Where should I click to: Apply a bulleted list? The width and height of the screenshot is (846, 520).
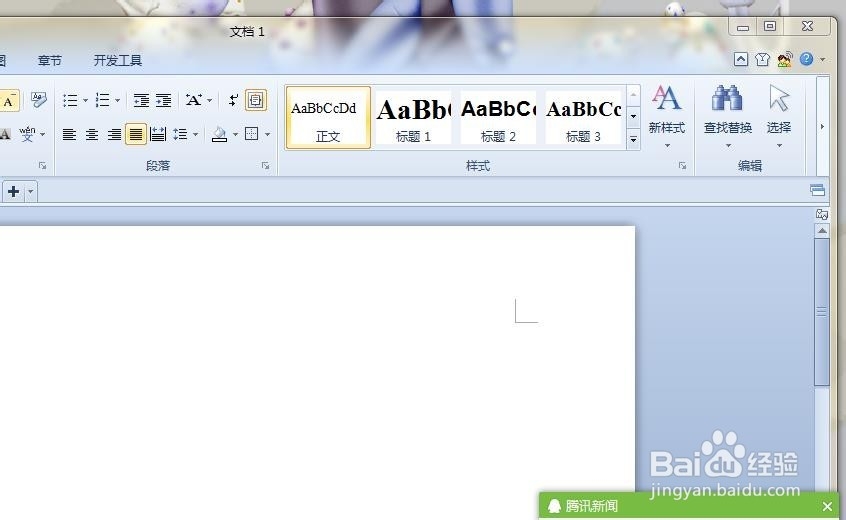point(70,100)
